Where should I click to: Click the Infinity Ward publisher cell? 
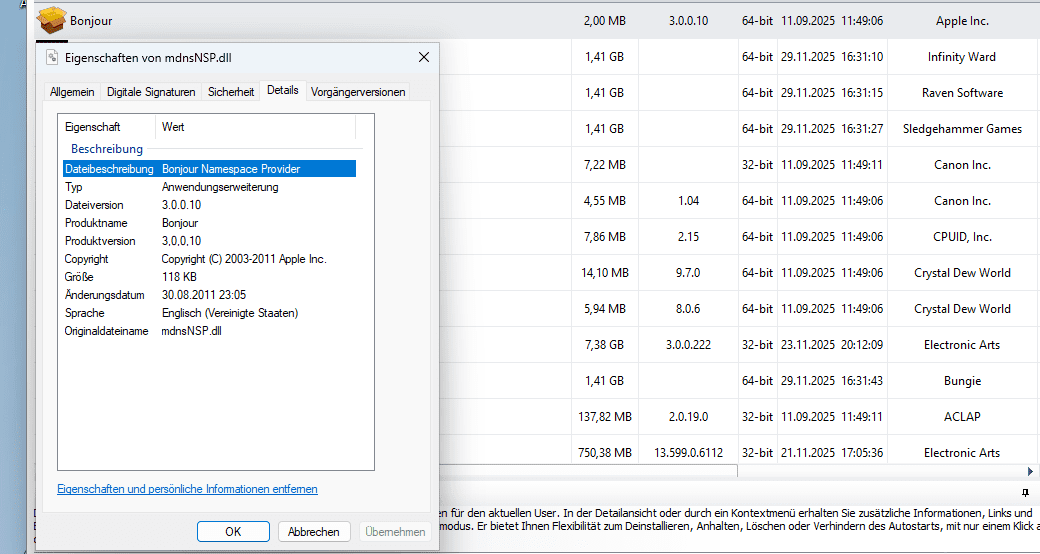tap(962, 57)
